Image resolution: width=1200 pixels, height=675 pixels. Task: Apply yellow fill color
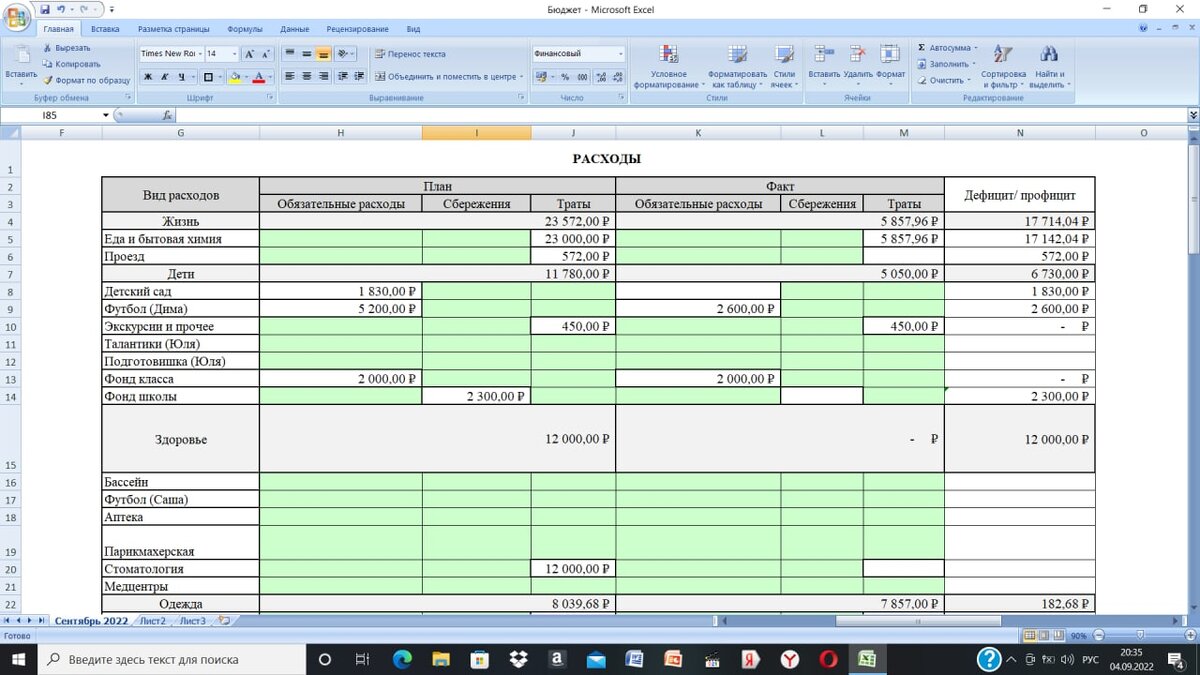tap(234, 77)
